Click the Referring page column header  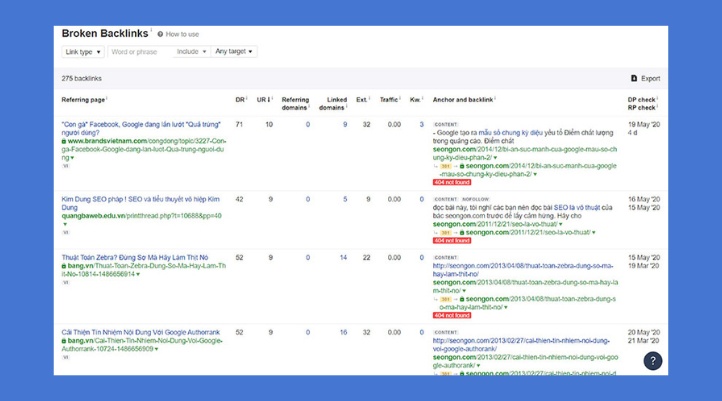point(84,99)
